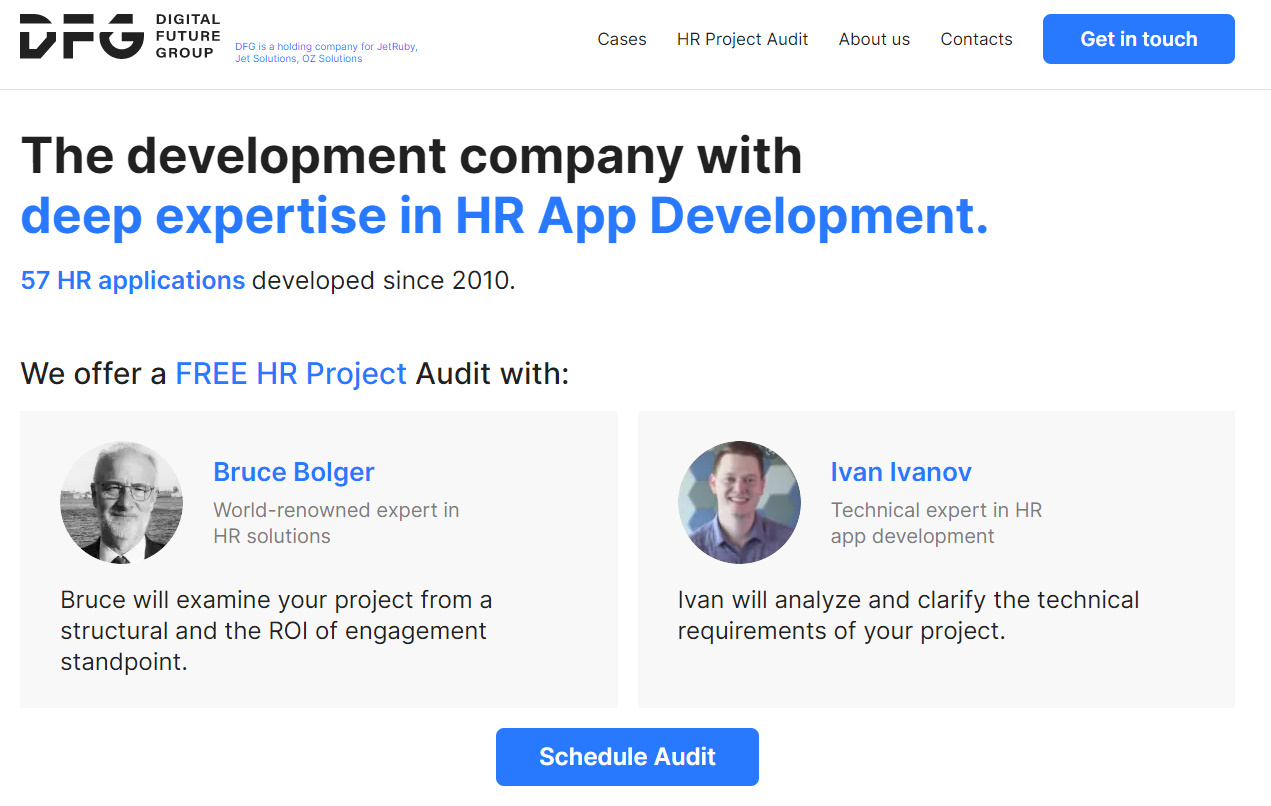Open the About us section
The width and height of the screenshot is (1271, 806).
[x=874, y=39]
